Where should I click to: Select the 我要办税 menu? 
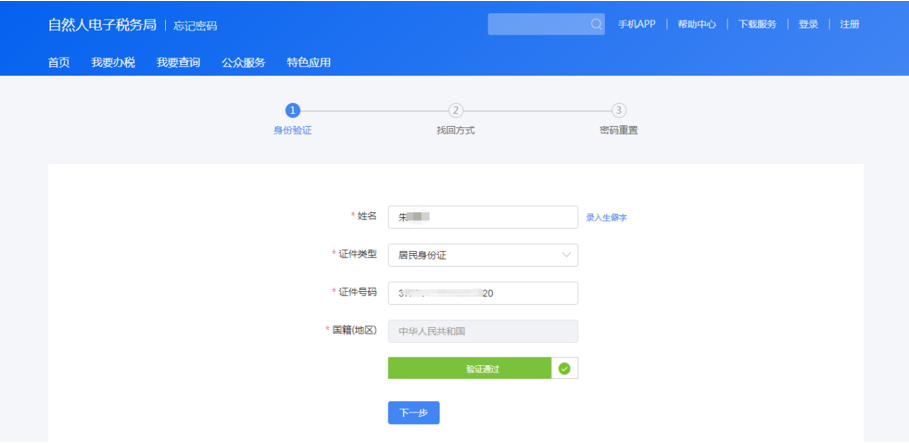point(113,63)
